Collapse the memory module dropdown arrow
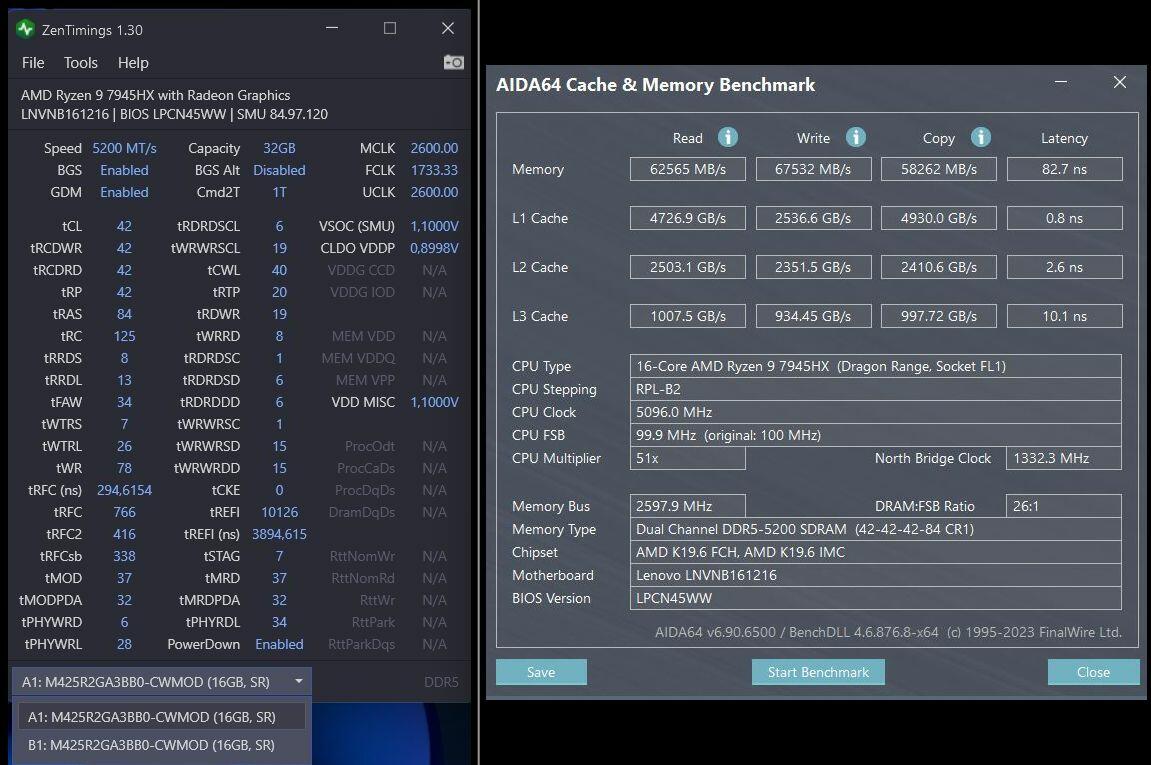Screen dimensions: 1151x765 [298, 682]
